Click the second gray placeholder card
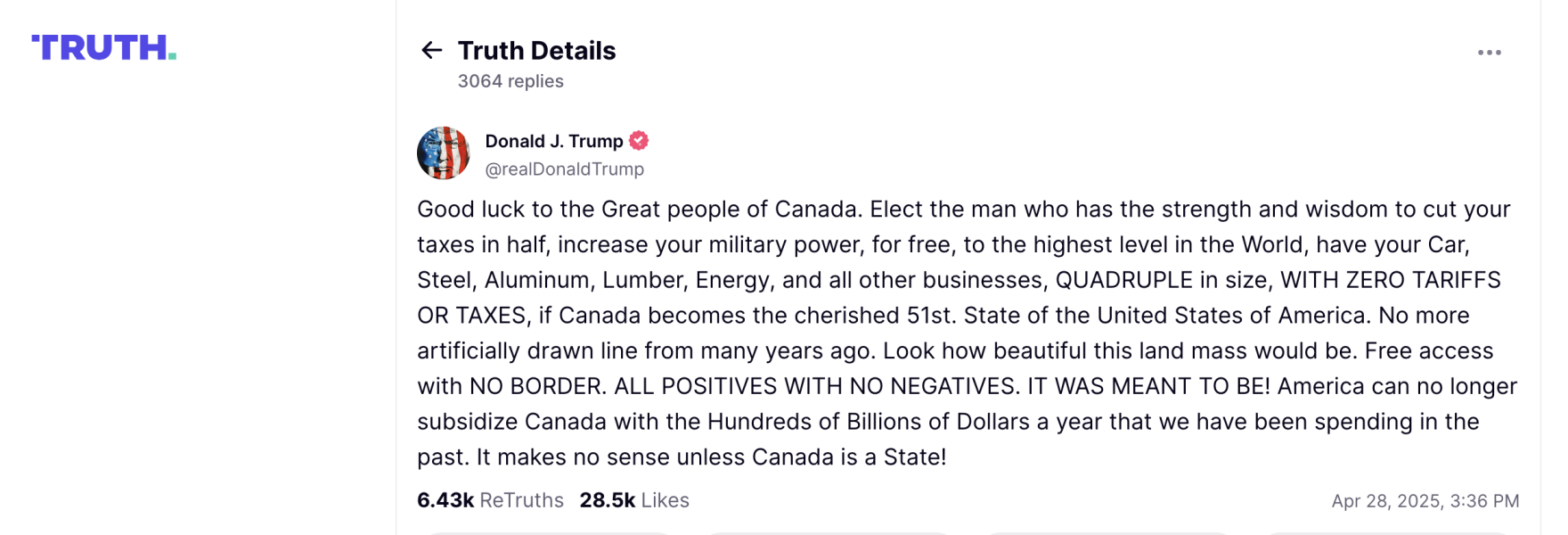 pos(829,531)
